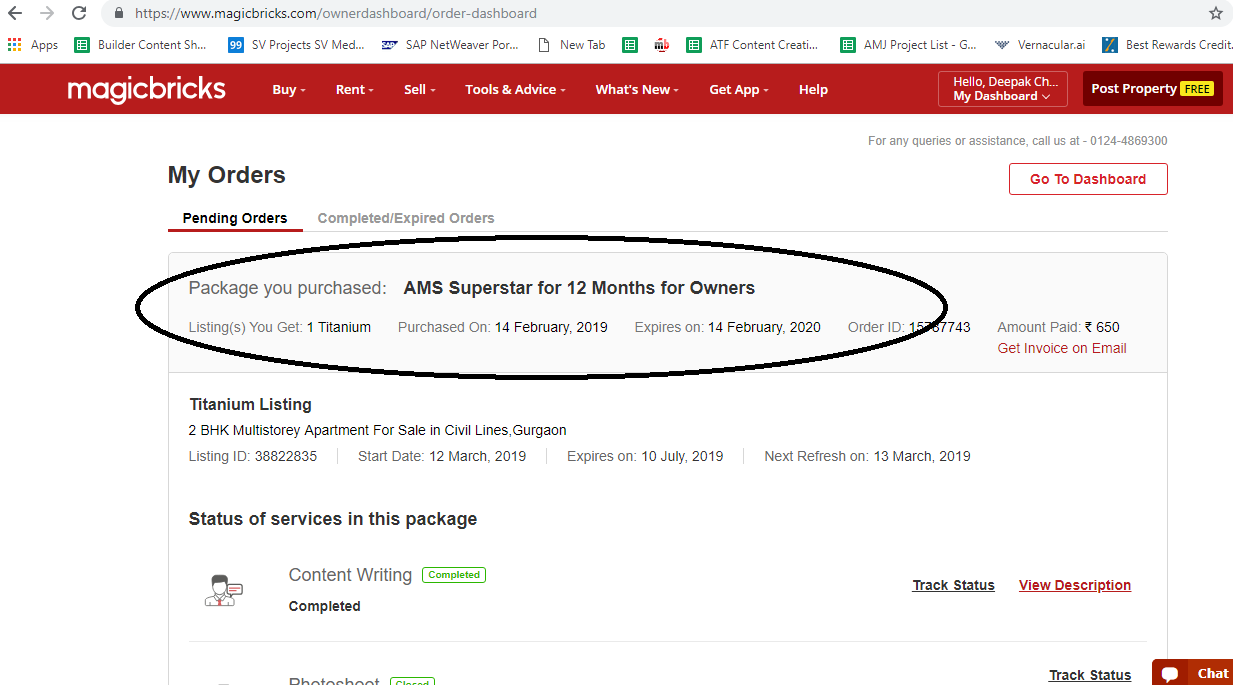This screenshot has height=685, width=1233.
Task: Switch to Completed/Expired Orders tab
Action: tap(405, 218)
